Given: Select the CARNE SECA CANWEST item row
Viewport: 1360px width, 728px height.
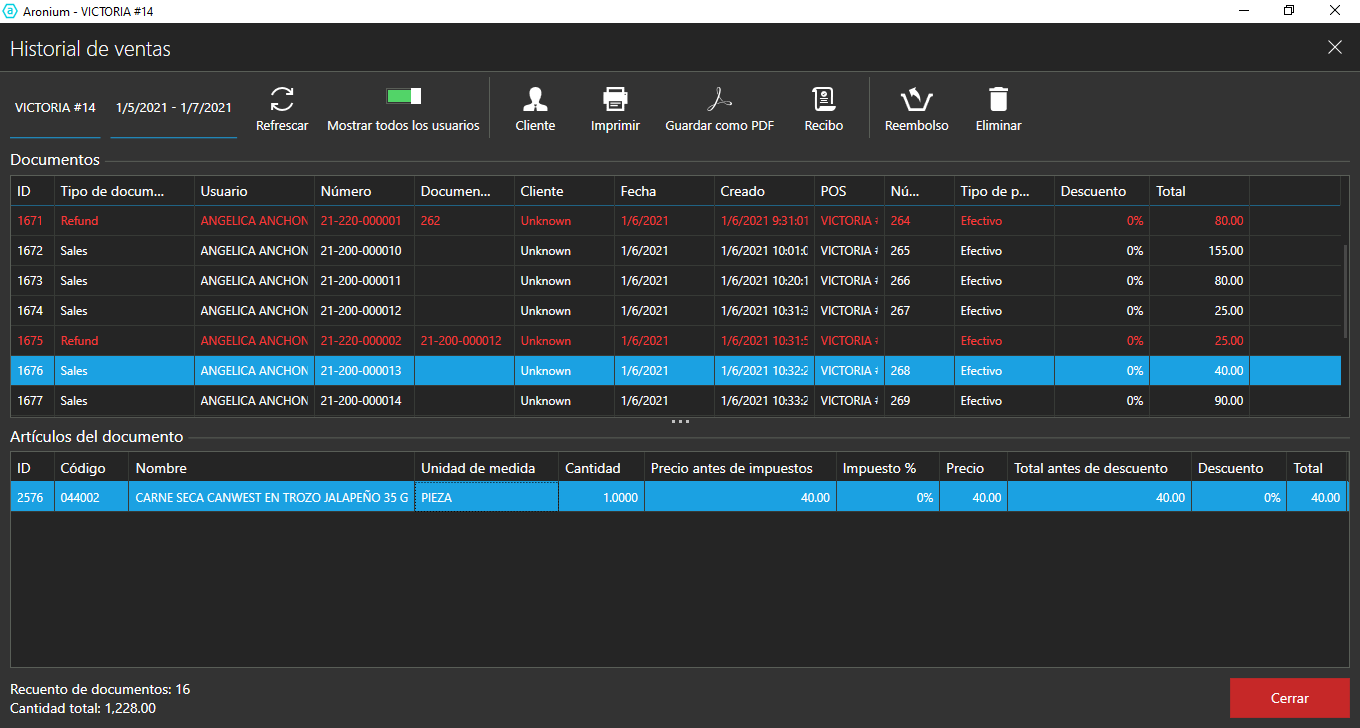Looking at the screenshot, I should coord(272,497).
